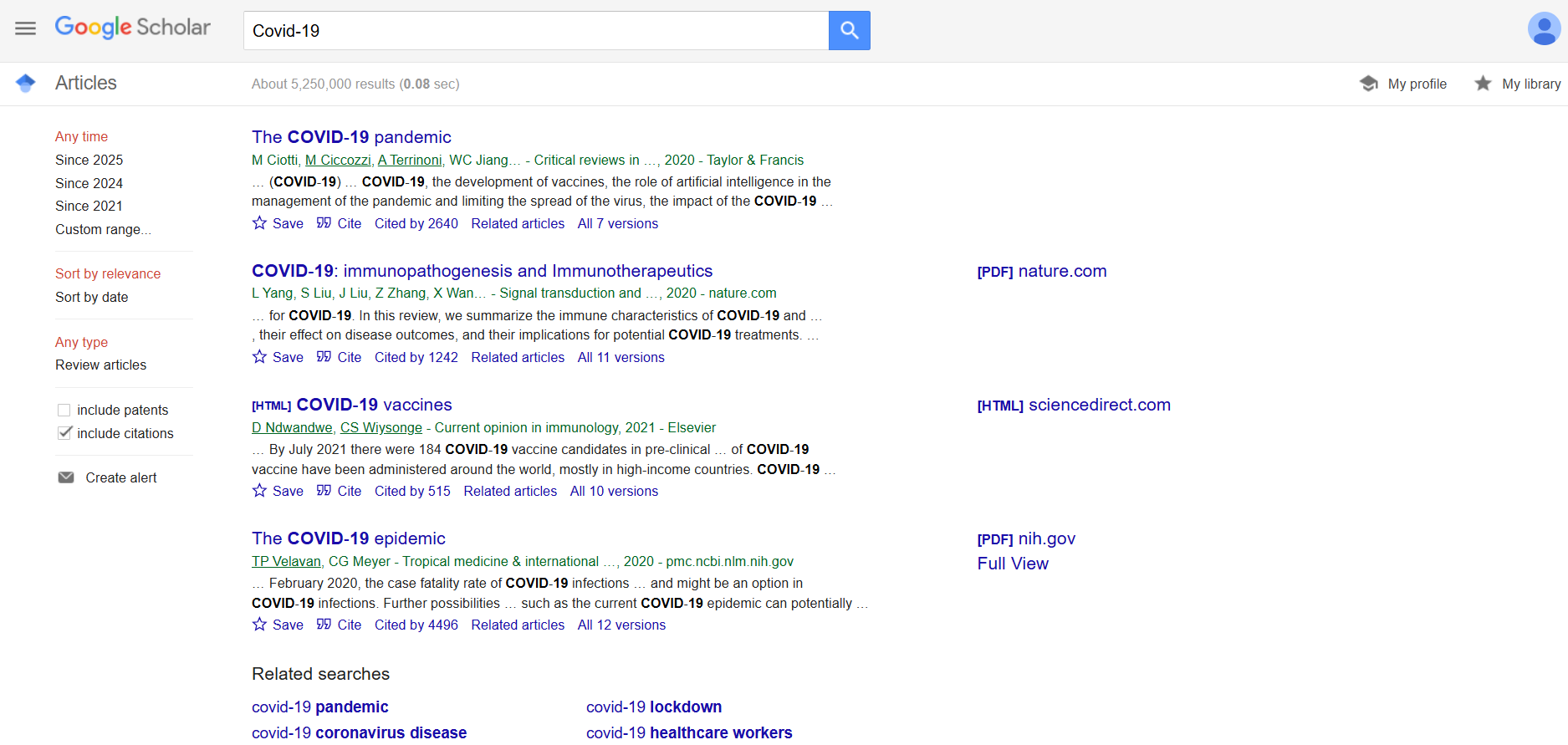Viewport: 1568px width, 745px height.
Task: Click All 7 versions
Action: [x=618, y=223]
